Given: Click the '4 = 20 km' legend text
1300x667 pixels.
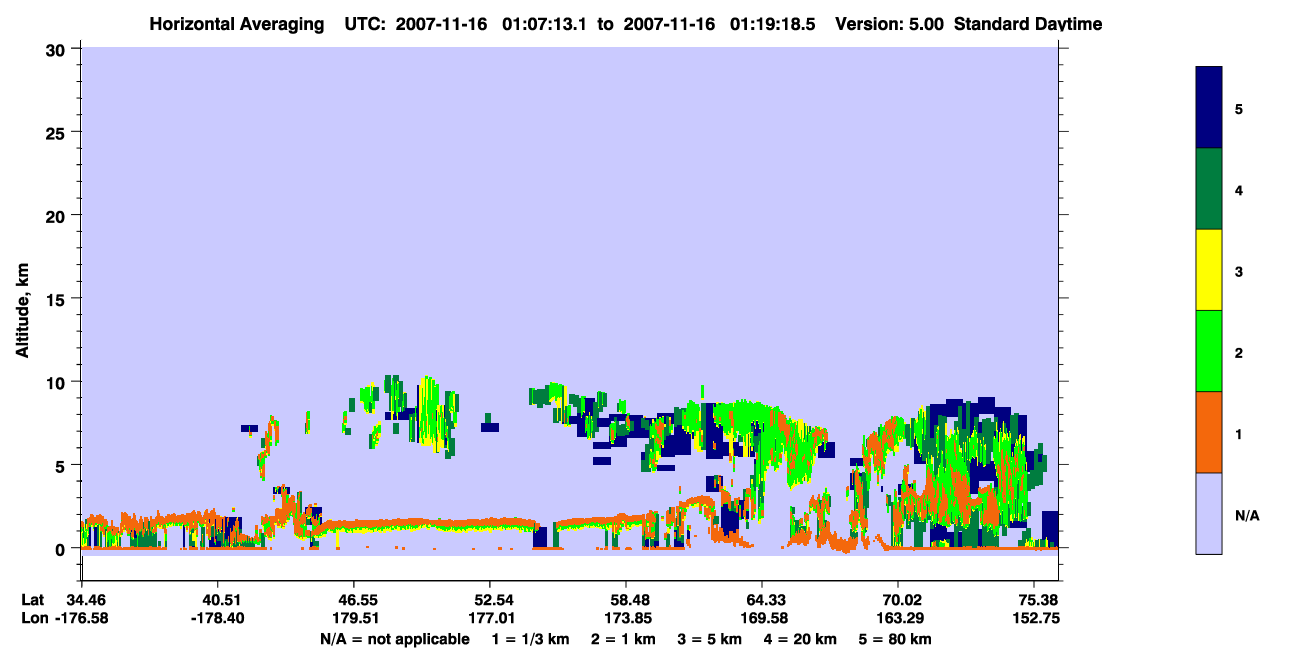Looking at the screenshot, I should [799, 639].
